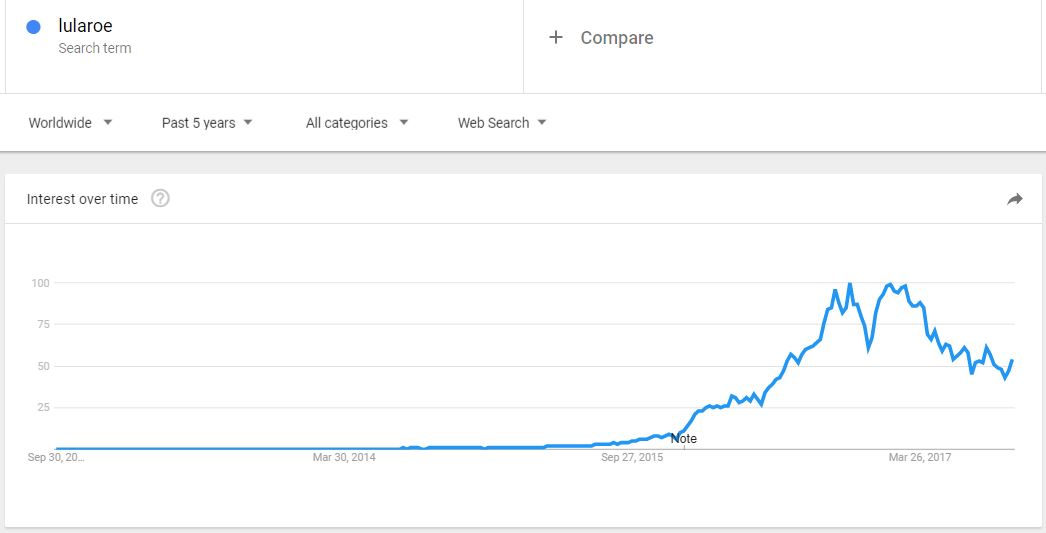Viewport: 1046px width, 533px height.
Task: Click the arrow next to Worldwide
Action: [x=108, y=123]
